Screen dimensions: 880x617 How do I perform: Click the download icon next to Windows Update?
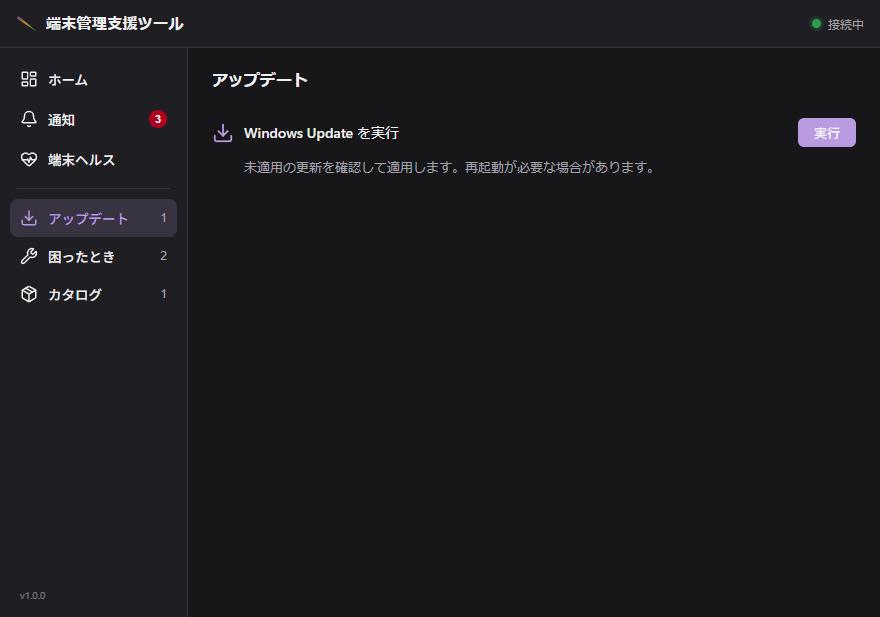click(x=223, y=133)
